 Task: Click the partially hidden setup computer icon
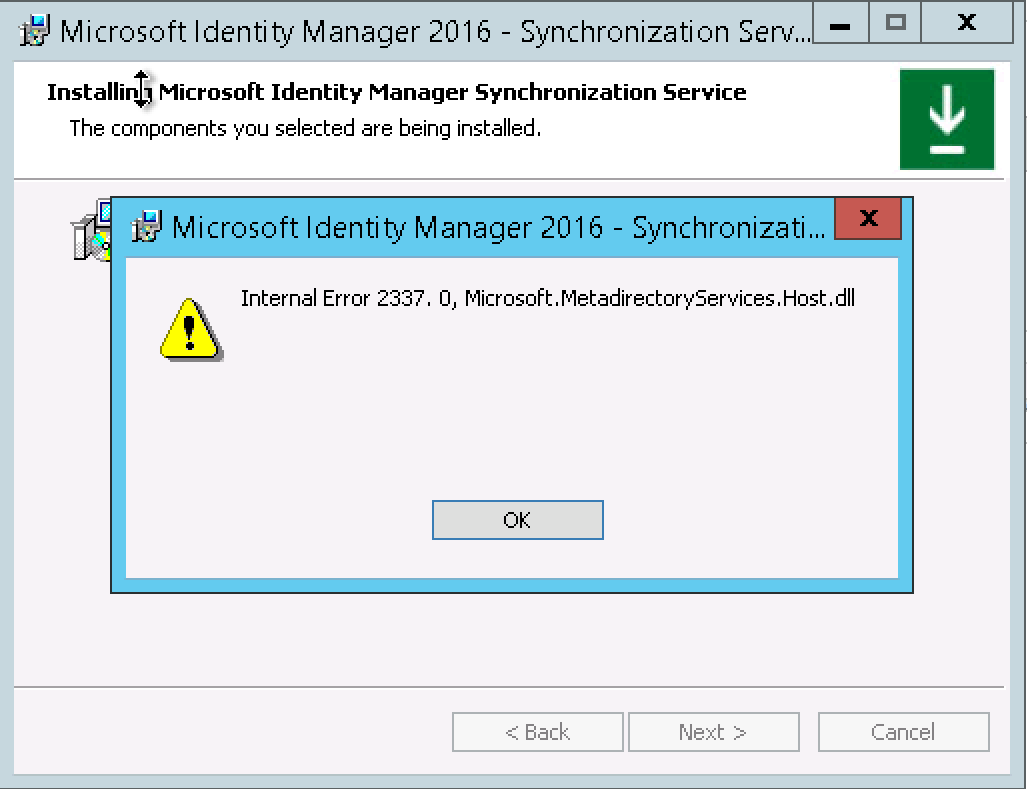91,230
